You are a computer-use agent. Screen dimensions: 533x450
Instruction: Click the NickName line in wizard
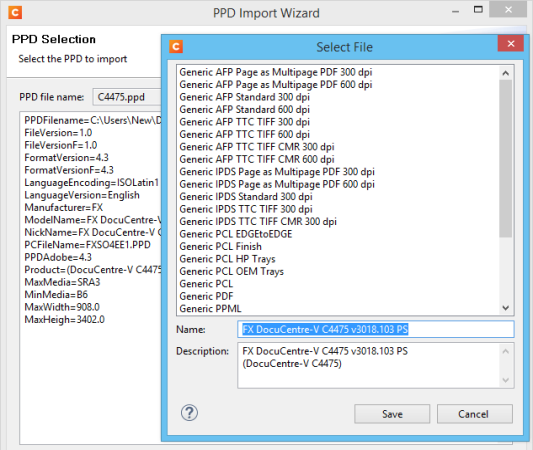pos(92,232)
